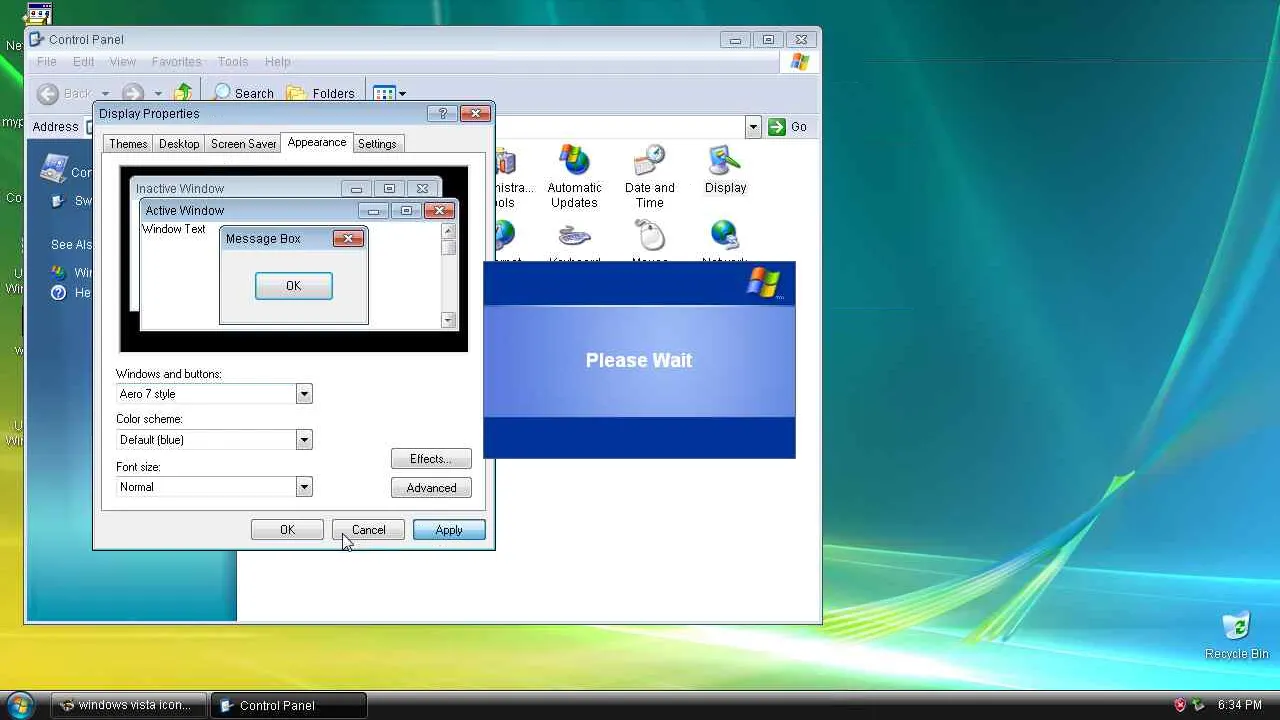1280x720 pixels.
Task: Open the File menu in Control Panel
Action: pos(47,62)
